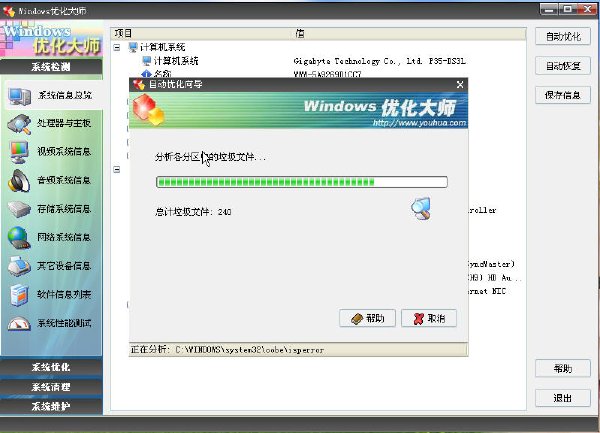This screenshot has width=600, height=433.
Task: Open the 系统优化 section tab
Action: [x=51, y=367]
